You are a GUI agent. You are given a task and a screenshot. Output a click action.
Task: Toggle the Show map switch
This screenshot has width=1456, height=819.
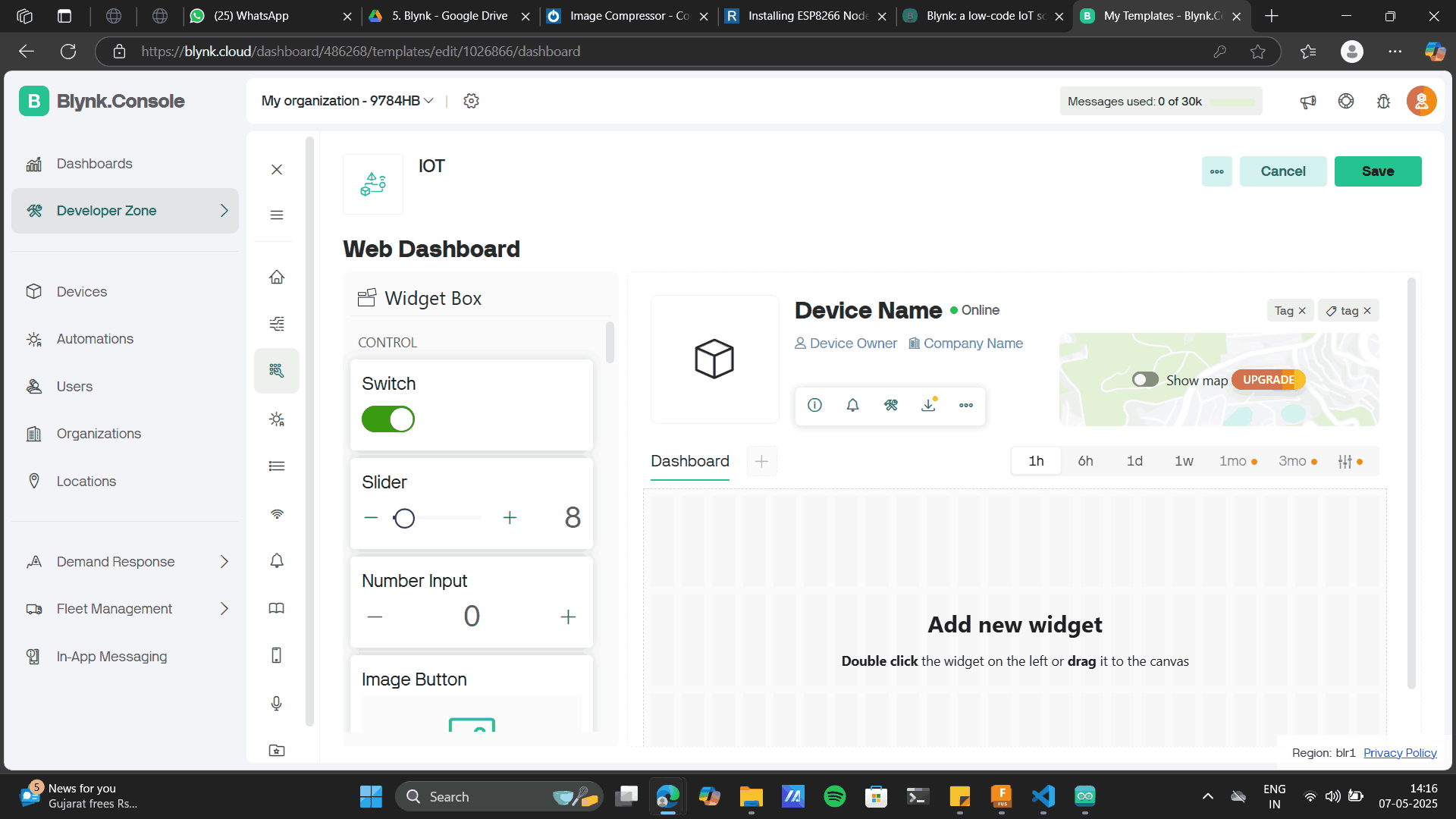(x=1145, y=380)
